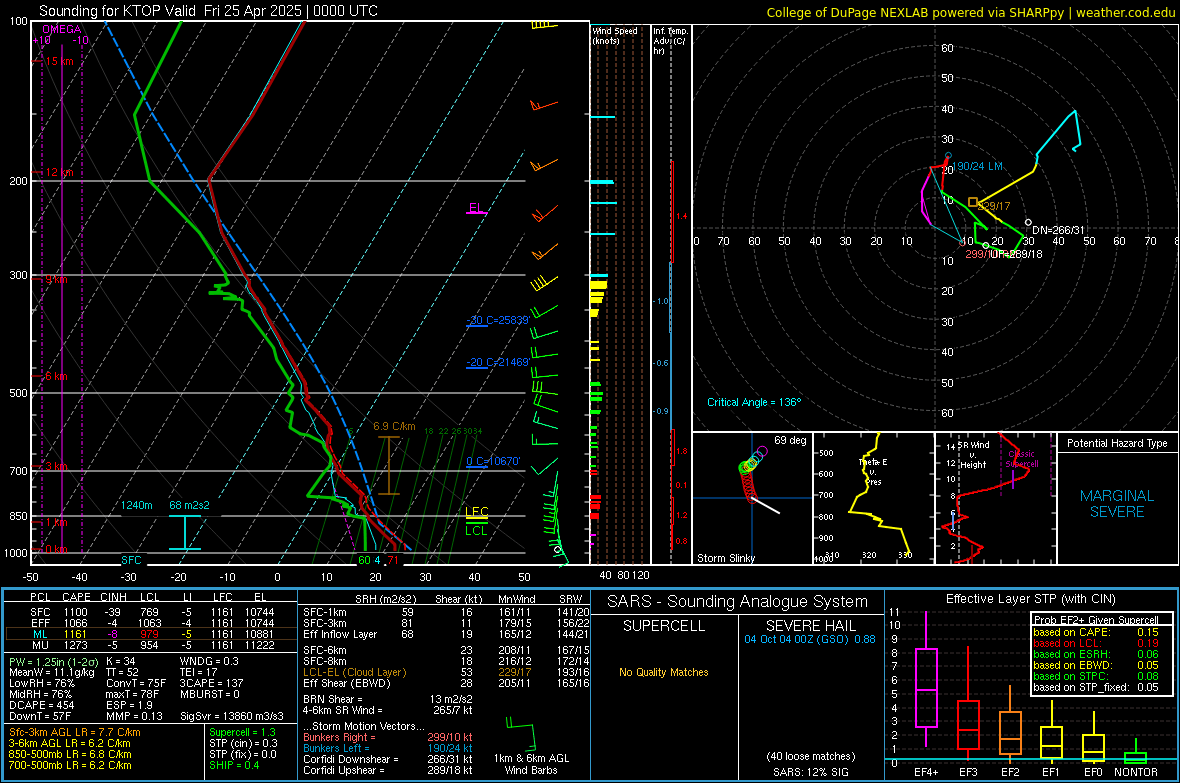Screen dimensions: 1180x783
Task: Click the 700-500mb LR lapse rate line
Action: click(70, 765)
